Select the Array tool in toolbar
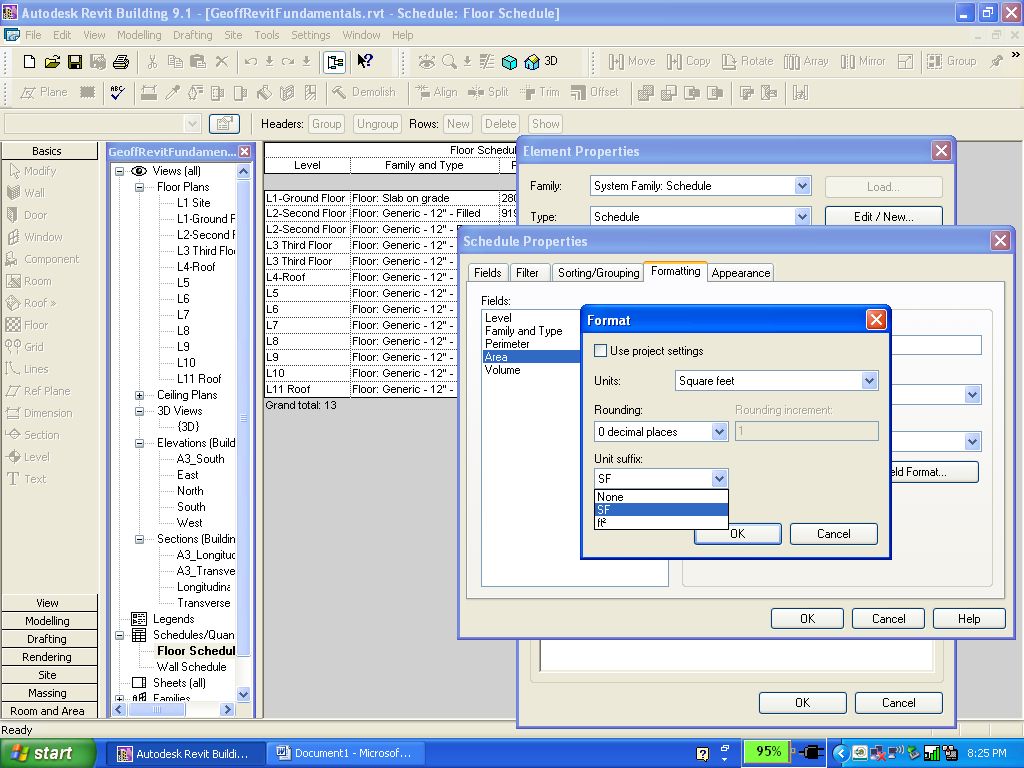 pyautogui.click(x=806, y=61)
